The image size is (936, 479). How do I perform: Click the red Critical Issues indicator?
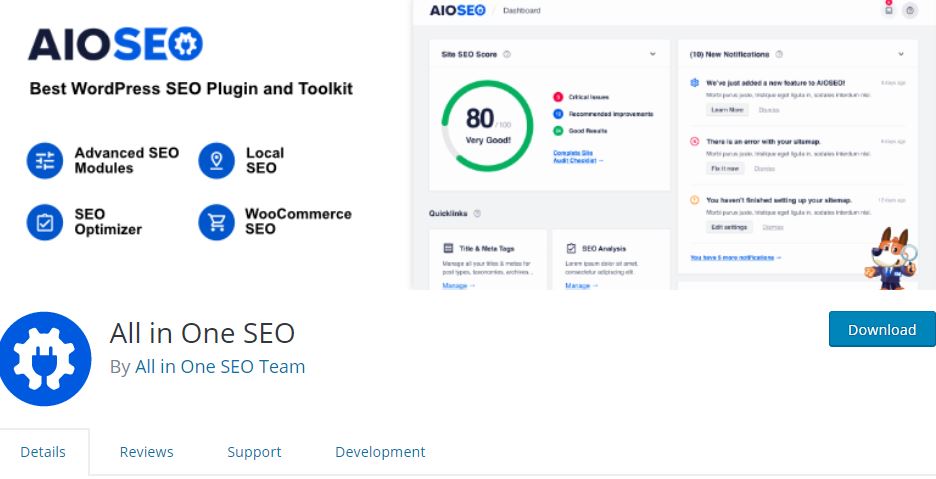[x=558, y=97]
